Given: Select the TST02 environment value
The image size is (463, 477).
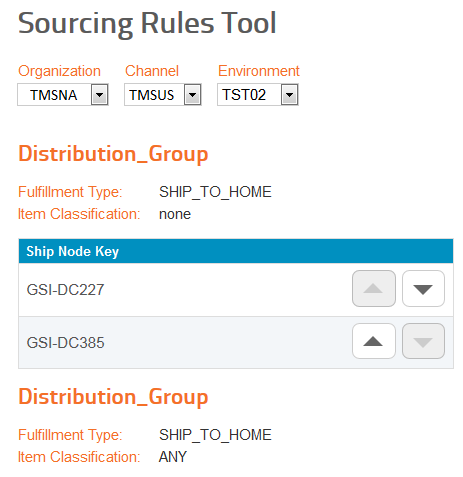Looking at the screenshot, I should pyautogui.click(x=244, y=95).
